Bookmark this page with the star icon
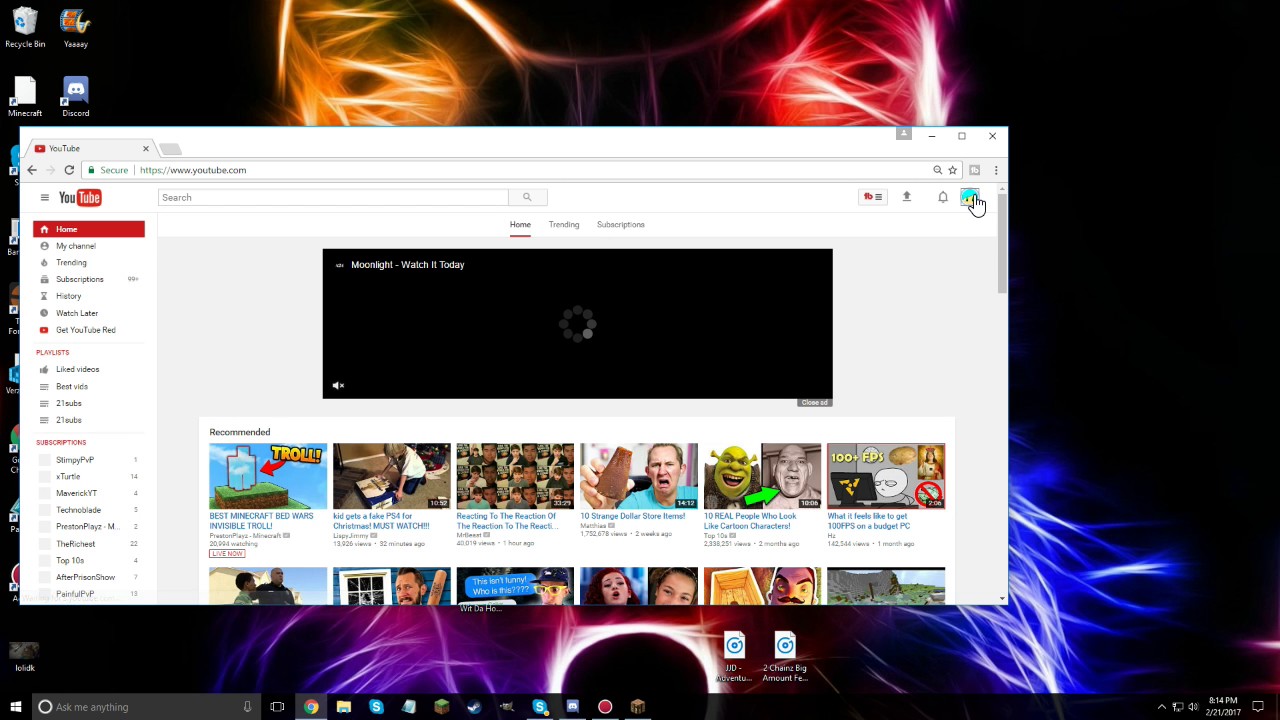 953,170
